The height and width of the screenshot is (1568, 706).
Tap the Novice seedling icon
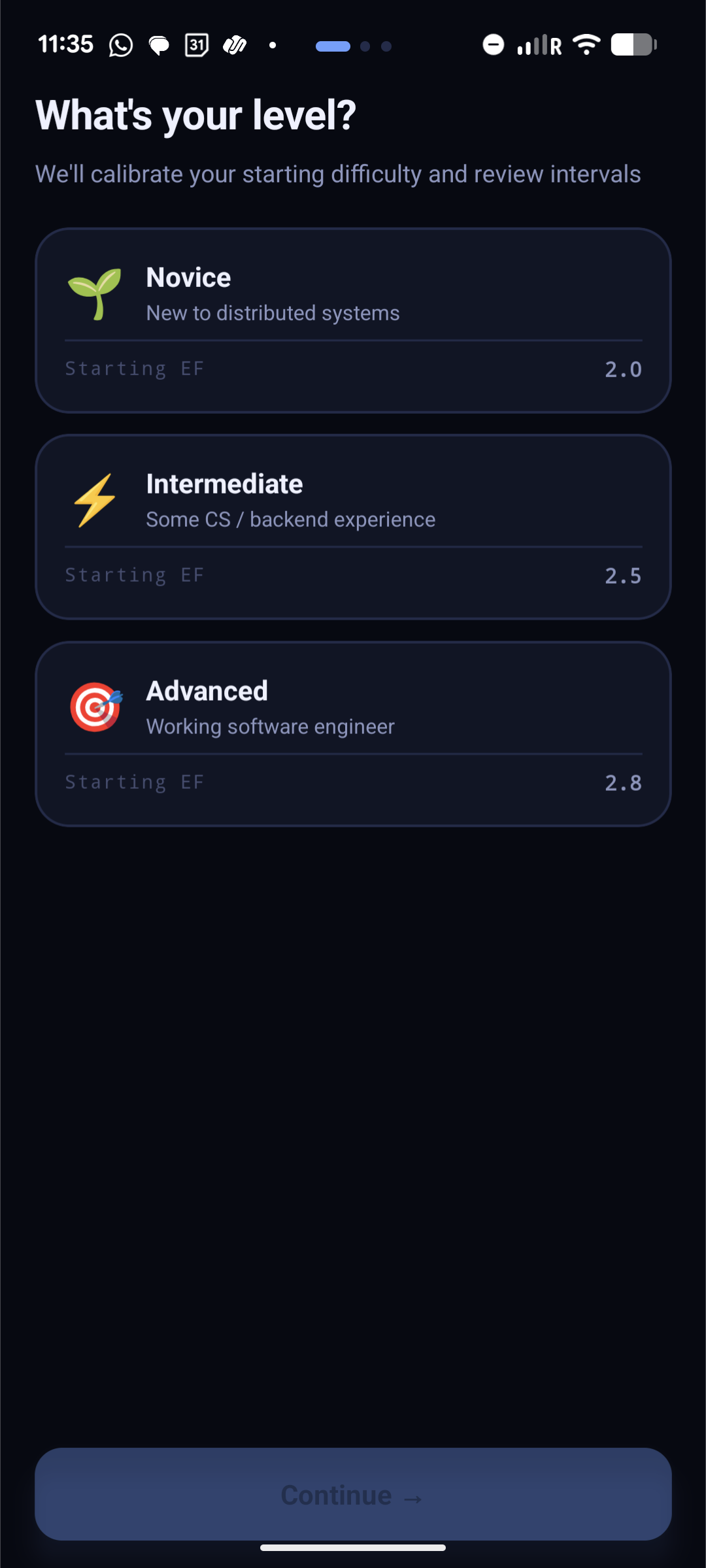click(95, 294)
